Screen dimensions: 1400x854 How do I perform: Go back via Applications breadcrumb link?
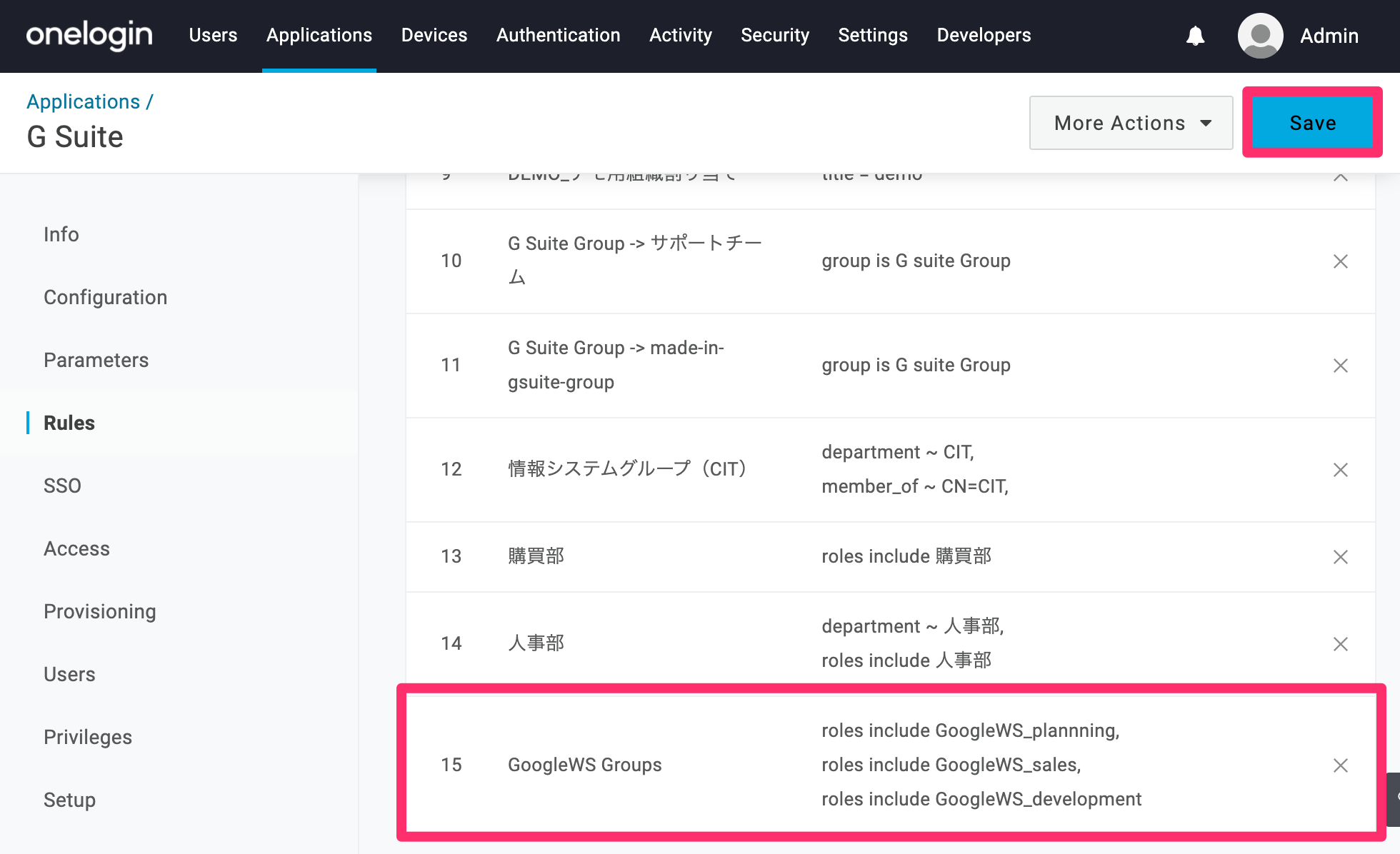tap(84, 101)
